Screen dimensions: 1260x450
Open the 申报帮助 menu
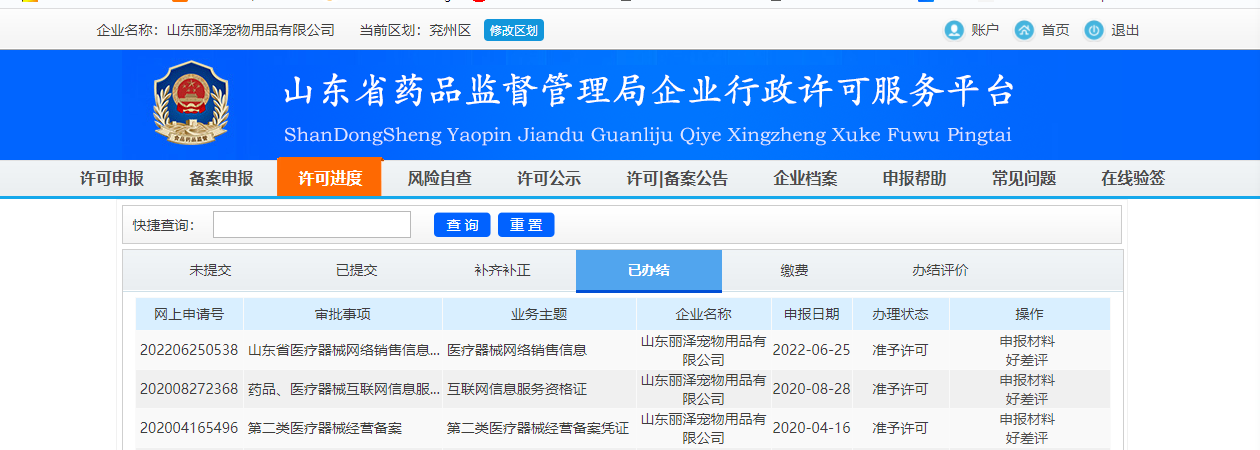pos(914,179)
